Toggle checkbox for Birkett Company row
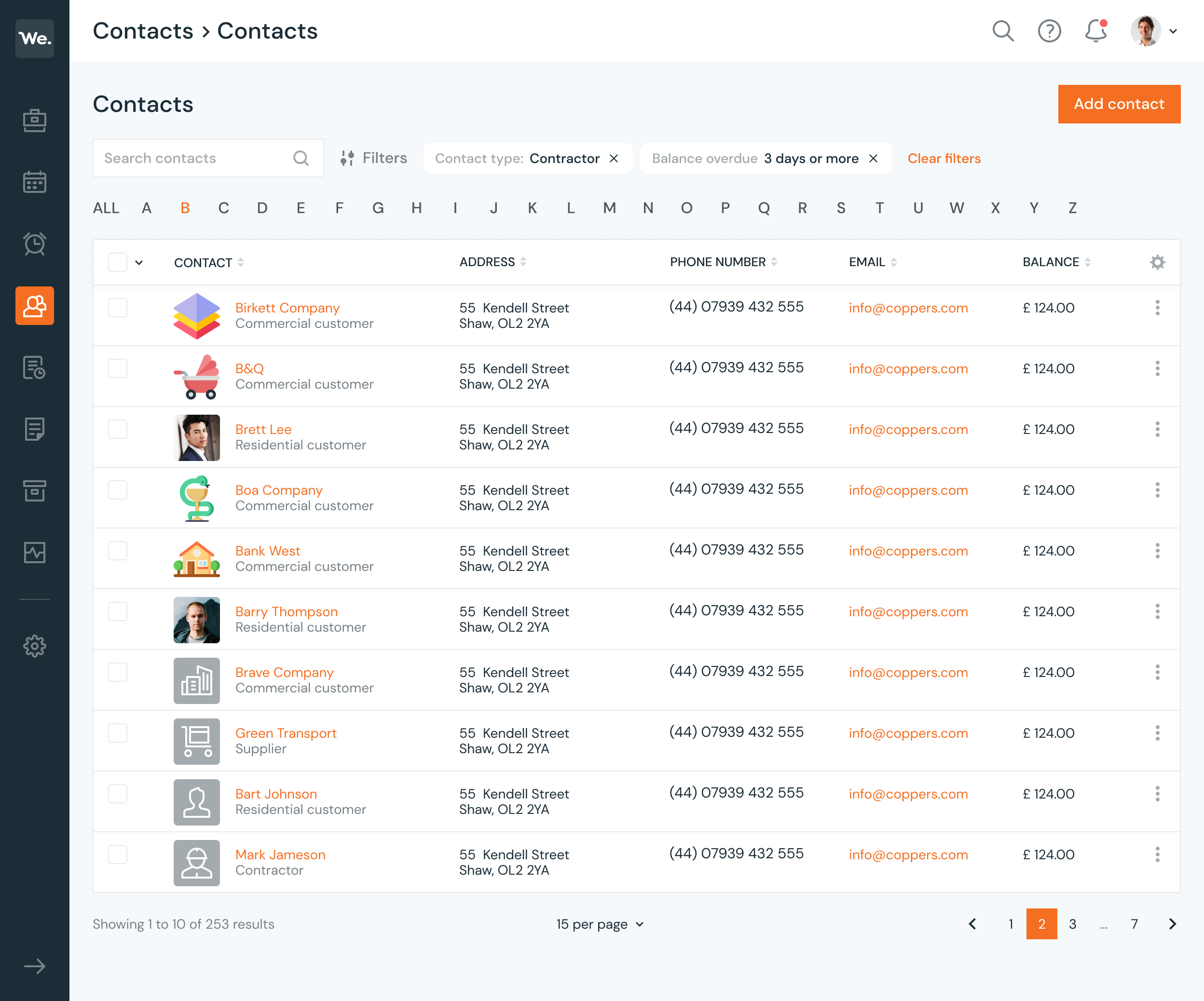The width and height of the screenshot is (1204, 1001). coord(117,307)
